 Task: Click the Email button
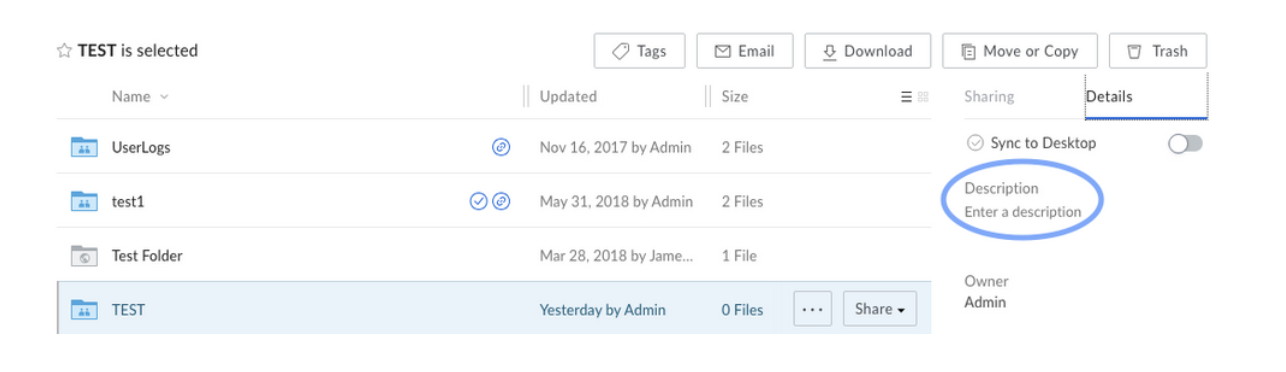pos(744,51)
